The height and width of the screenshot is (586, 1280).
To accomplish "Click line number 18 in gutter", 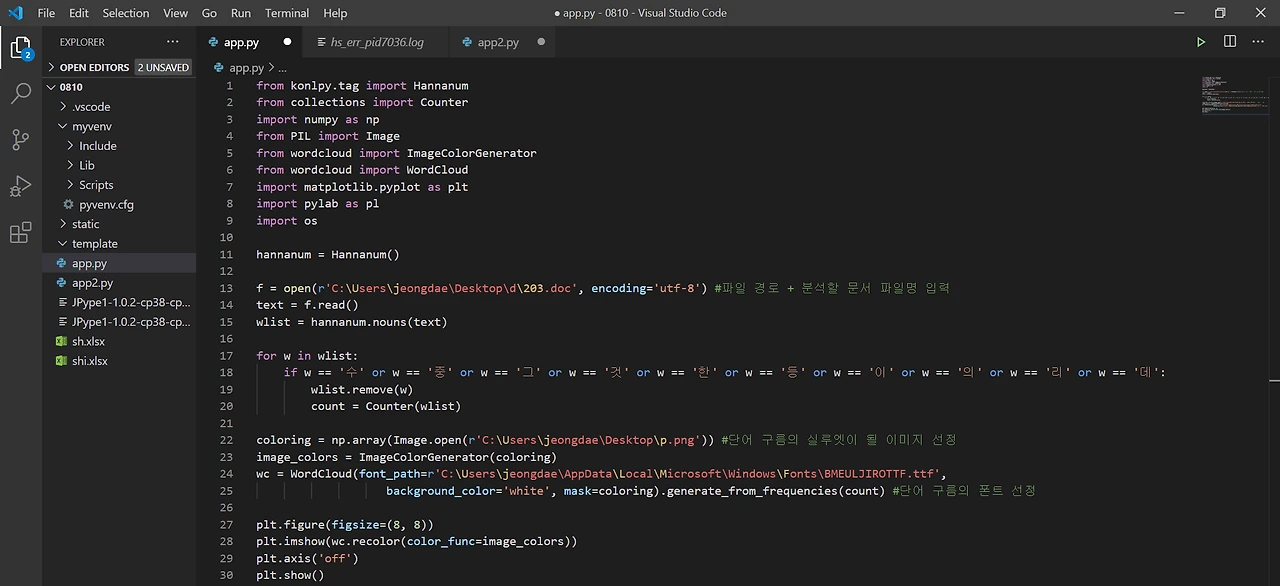I will click(x=226, y=372).
